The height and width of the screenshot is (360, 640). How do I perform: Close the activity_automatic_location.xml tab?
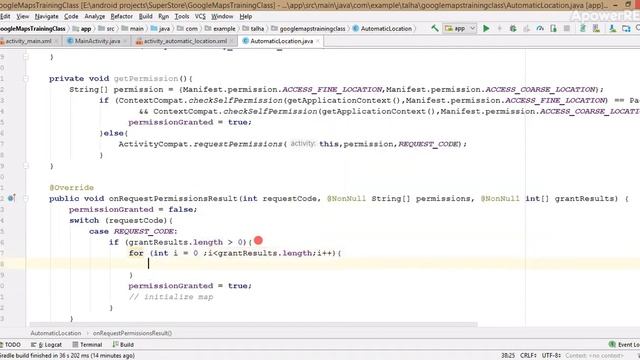(x=232, y=41)
